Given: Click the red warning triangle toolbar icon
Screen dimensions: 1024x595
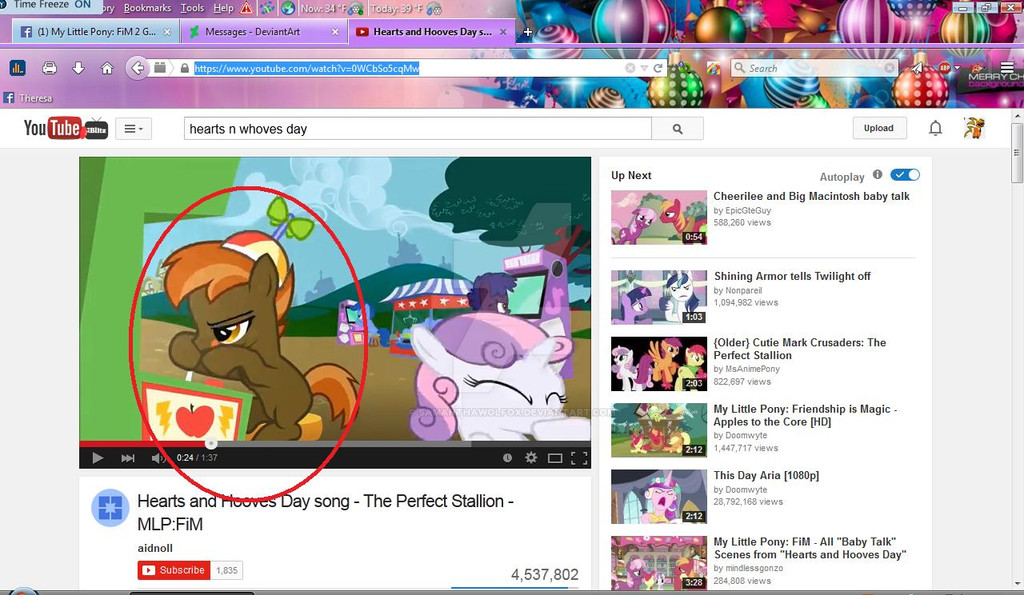Looking at the screenshot, I should 246,8.
